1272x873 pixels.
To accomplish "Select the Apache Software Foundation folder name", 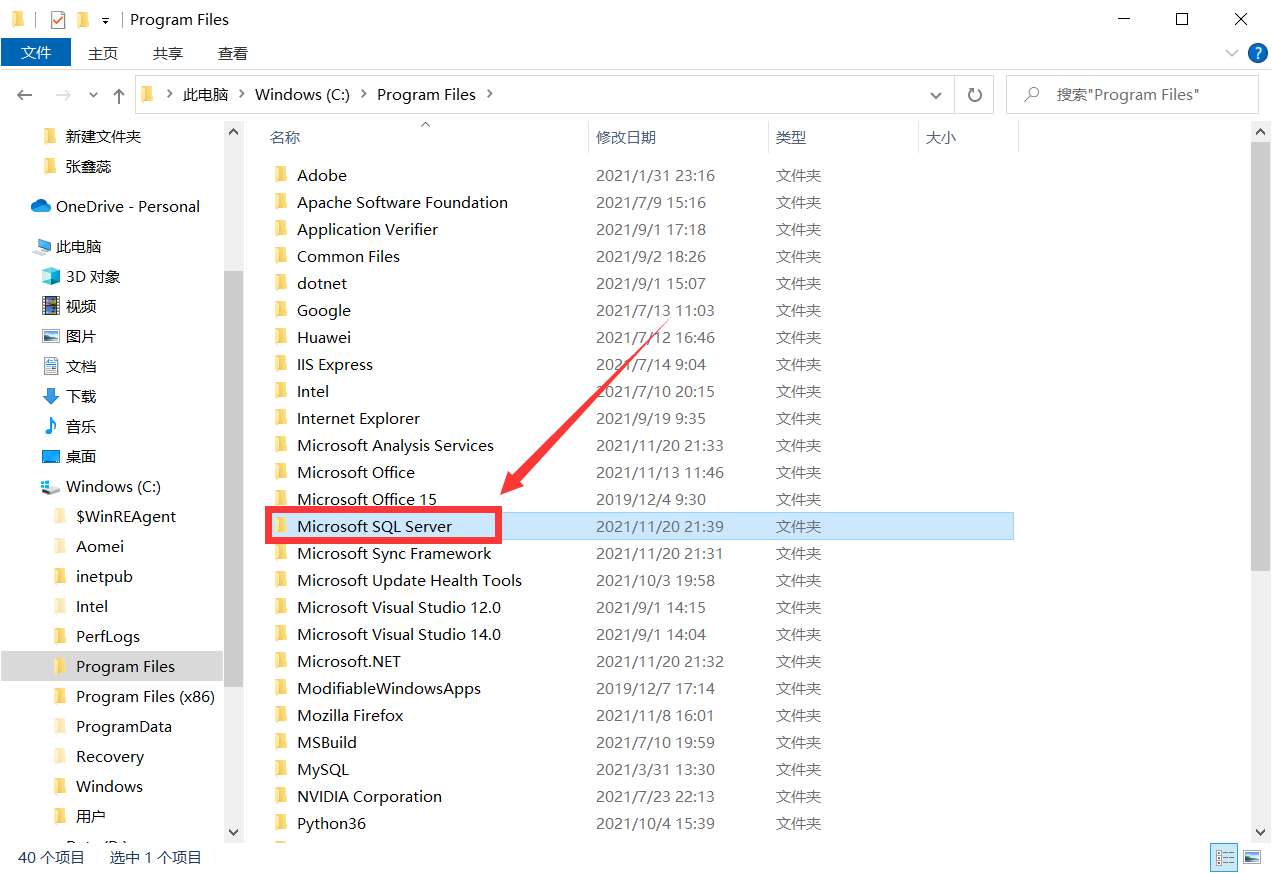I will [x=402, y=202].
